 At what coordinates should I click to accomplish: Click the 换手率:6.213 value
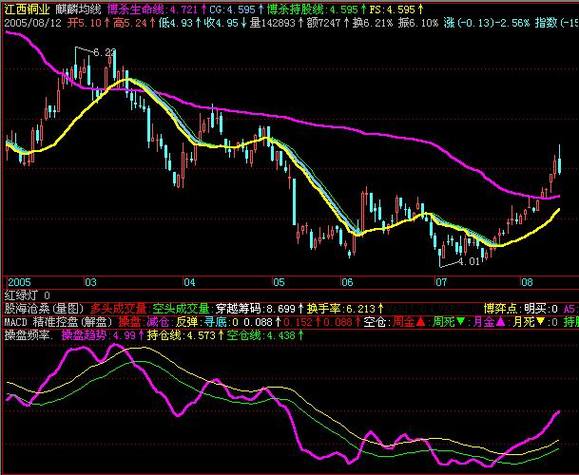point(345,308)
